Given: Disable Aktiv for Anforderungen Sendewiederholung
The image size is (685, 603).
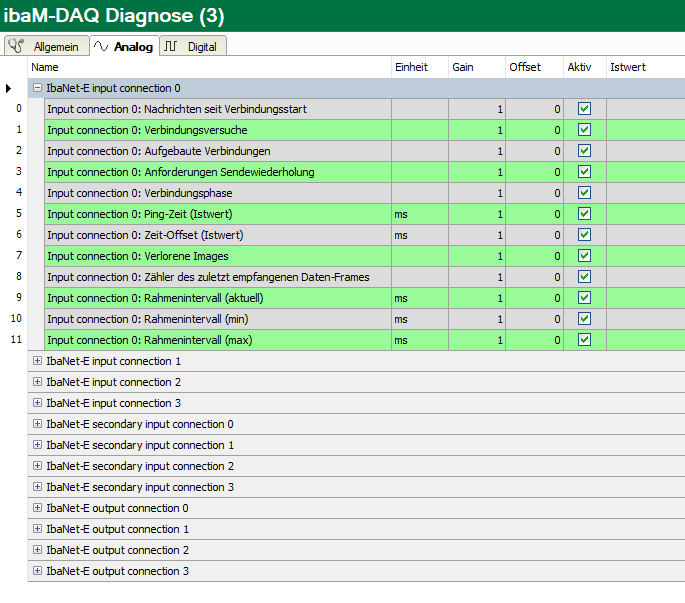Looking at the screenshot, I should tap(585, 172).
